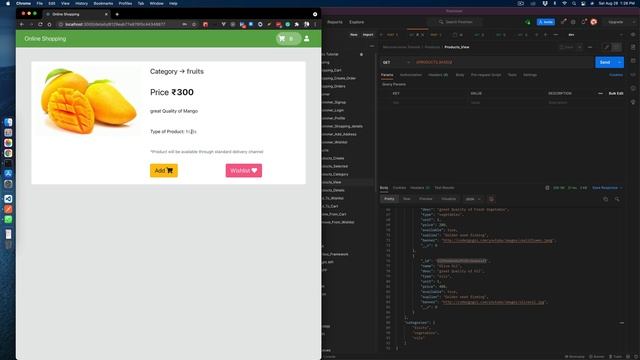Screen dimensions: 640x360
Task: Open the Cookies link beside the request tabs
Action: coord(616,75)
